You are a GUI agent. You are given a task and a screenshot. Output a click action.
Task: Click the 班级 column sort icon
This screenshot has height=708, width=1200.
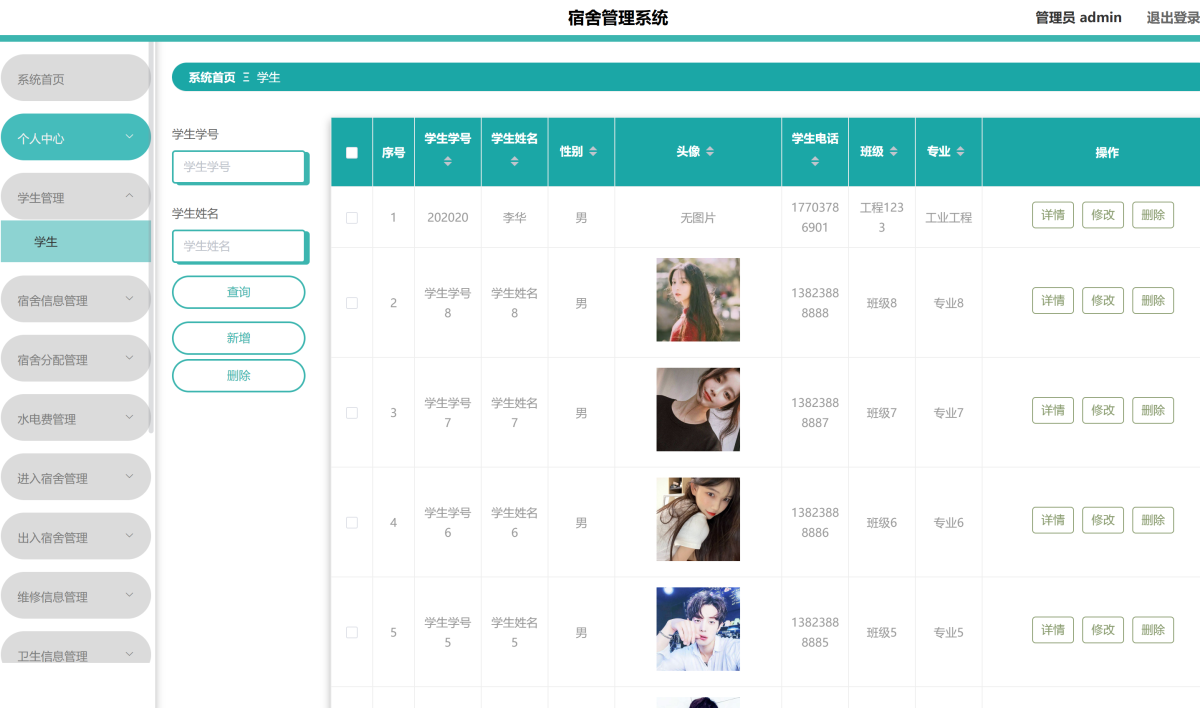(894, 152)
